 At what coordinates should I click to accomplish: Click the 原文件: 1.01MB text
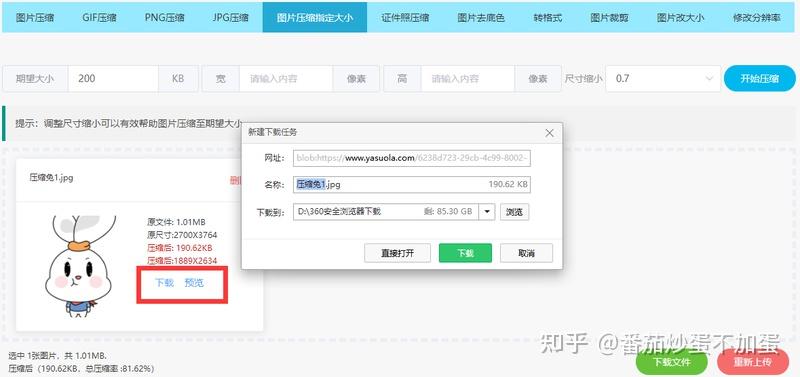[x=176, y=222]
